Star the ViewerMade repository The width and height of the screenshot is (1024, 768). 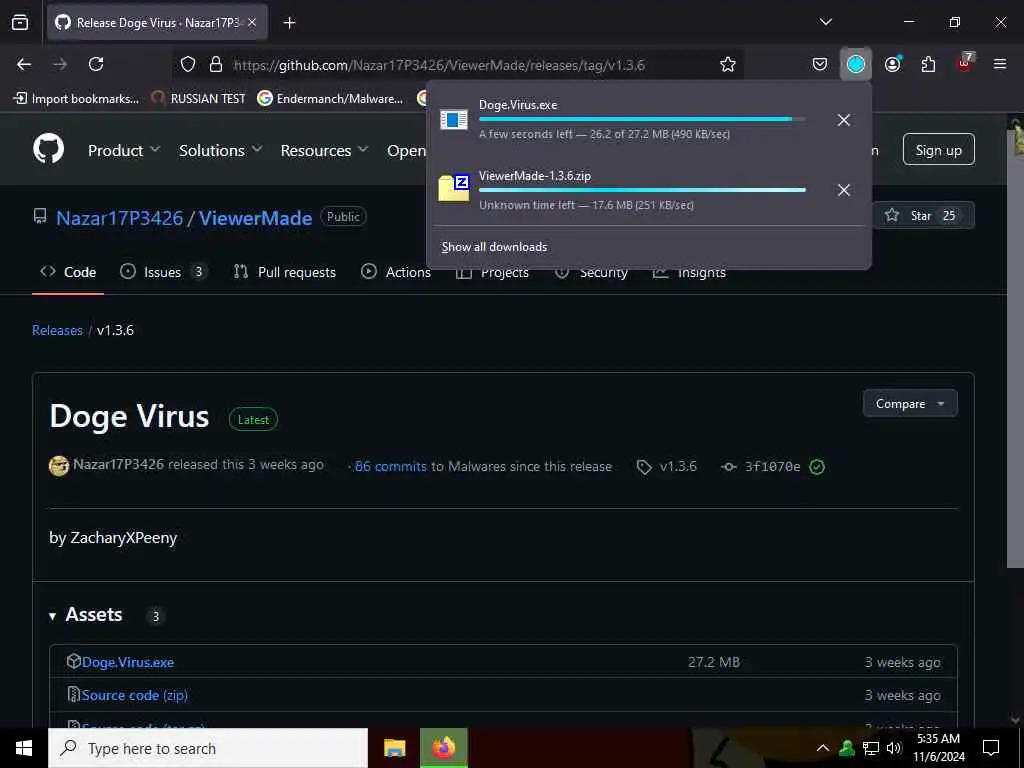[x=922, y=216]
